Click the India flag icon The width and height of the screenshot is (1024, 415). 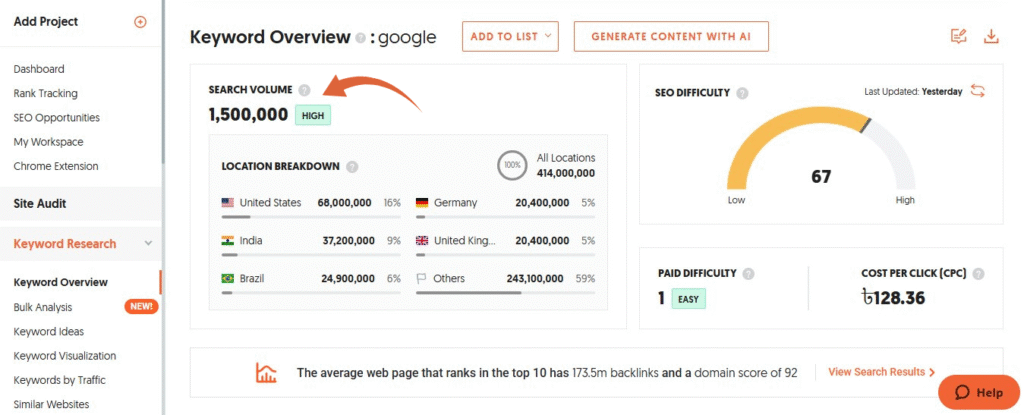click(228, 241)
